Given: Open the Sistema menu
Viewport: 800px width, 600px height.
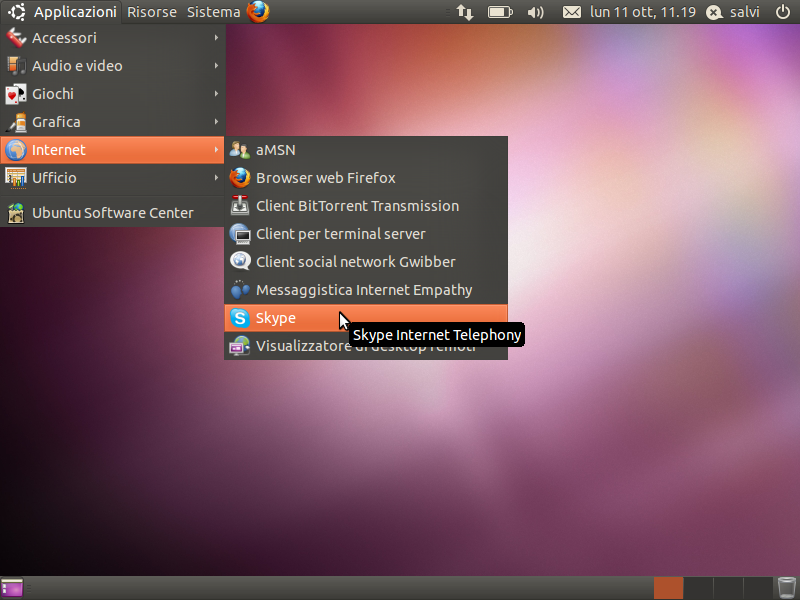Looking at the screenshot, I should [213, 12].
